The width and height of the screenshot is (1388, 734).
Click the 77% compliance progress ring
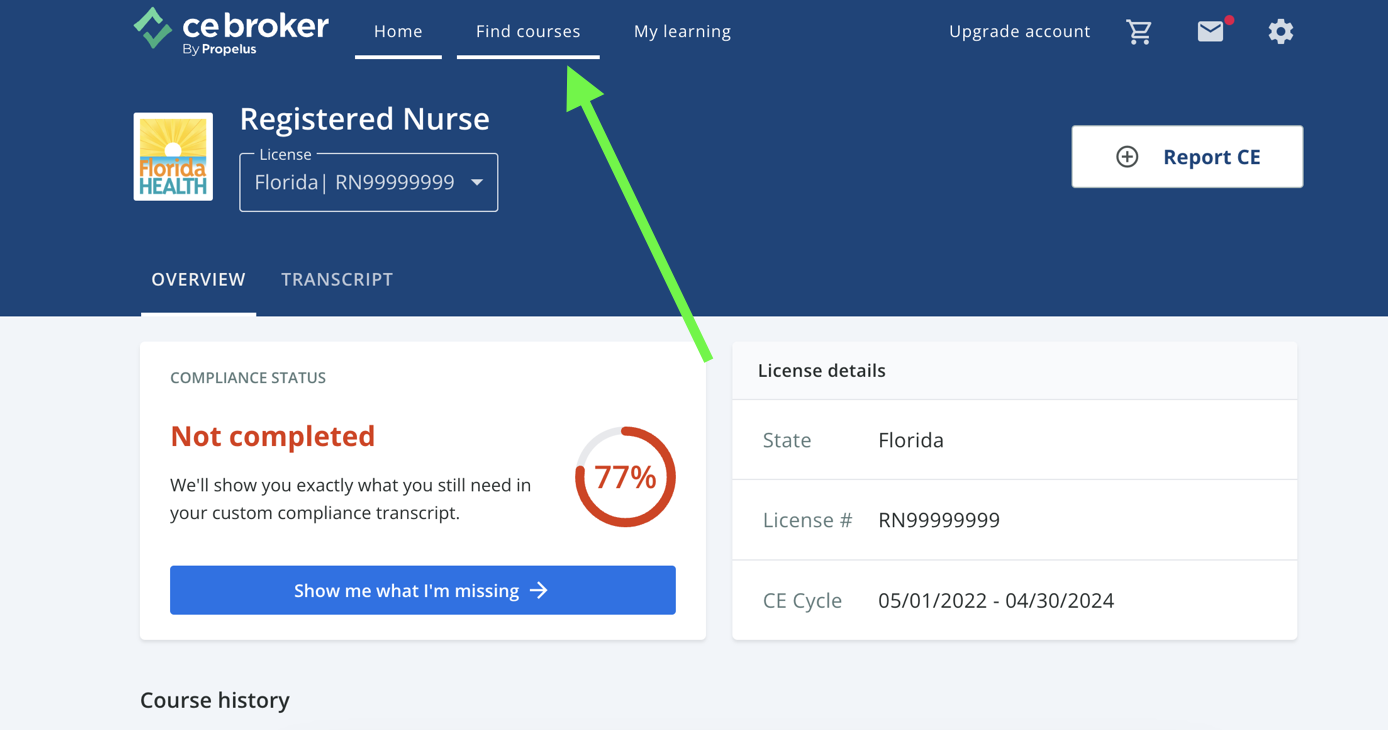[x=625, y=477]
